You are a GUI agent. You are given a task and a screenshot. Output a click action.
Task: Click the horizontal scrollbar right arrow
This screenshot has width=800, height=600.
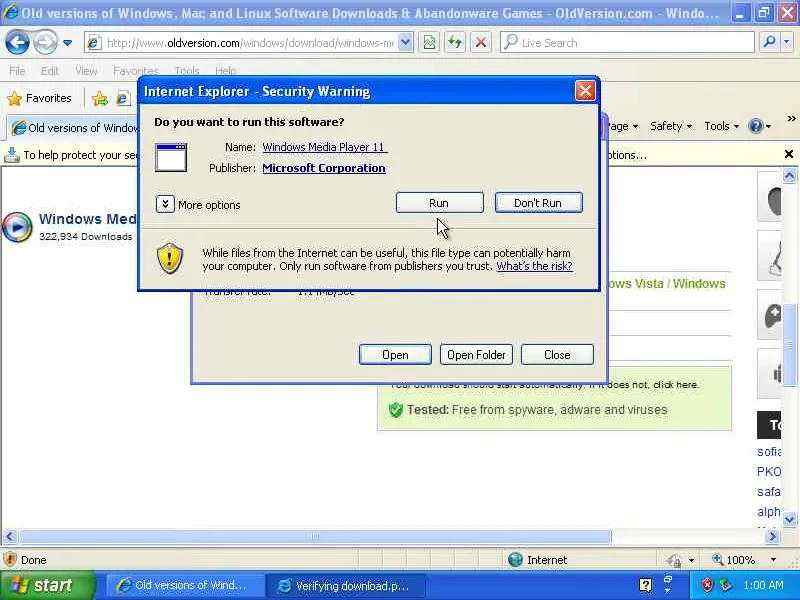point(772,536)
